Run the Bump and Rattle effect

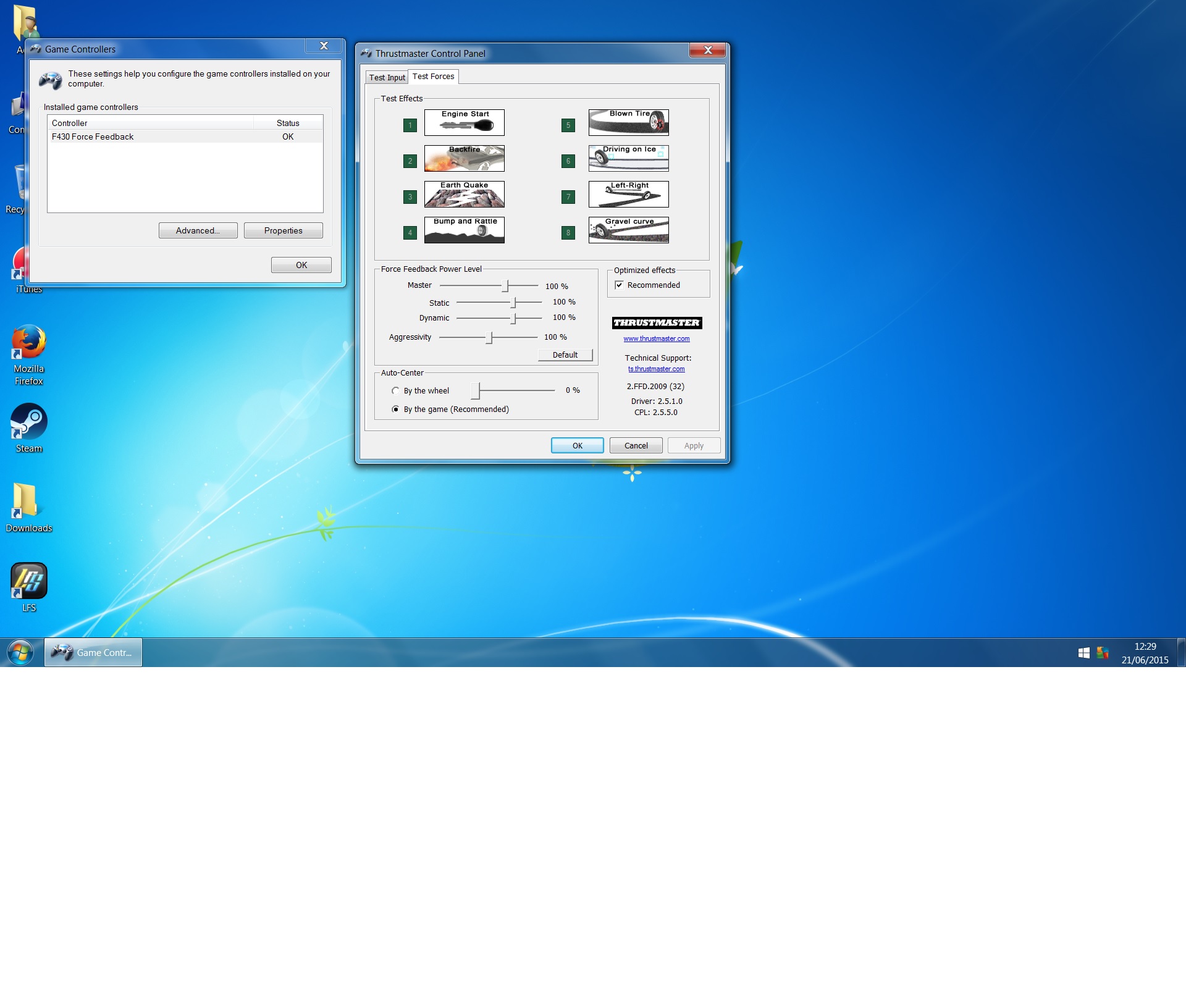pos(464,230)
